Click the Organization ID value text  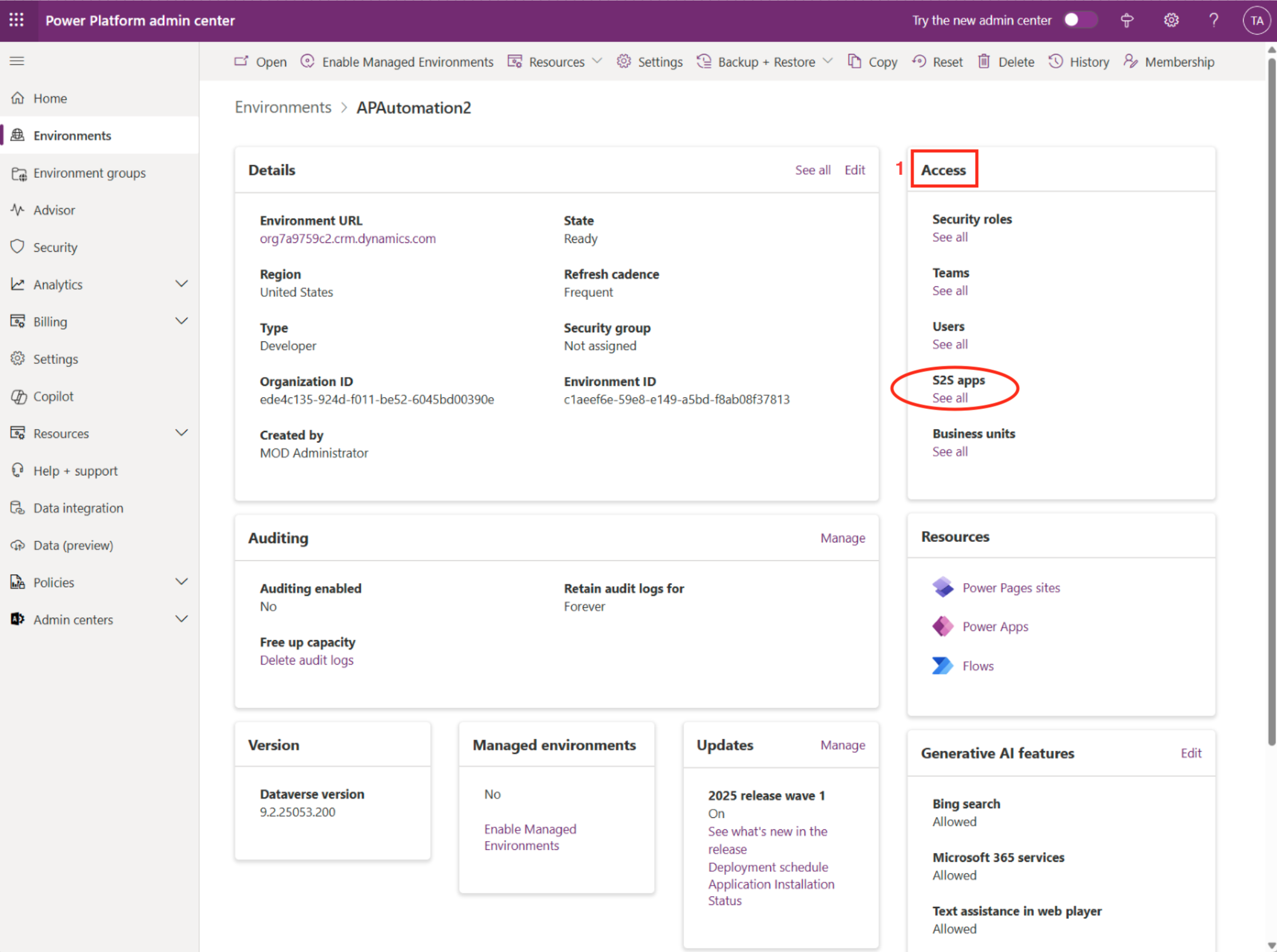377,400
